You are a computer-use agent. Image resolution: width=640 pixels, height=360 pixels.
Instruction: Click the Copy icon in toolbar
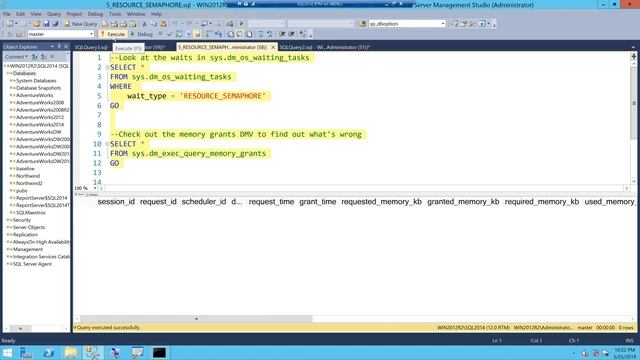153,24
